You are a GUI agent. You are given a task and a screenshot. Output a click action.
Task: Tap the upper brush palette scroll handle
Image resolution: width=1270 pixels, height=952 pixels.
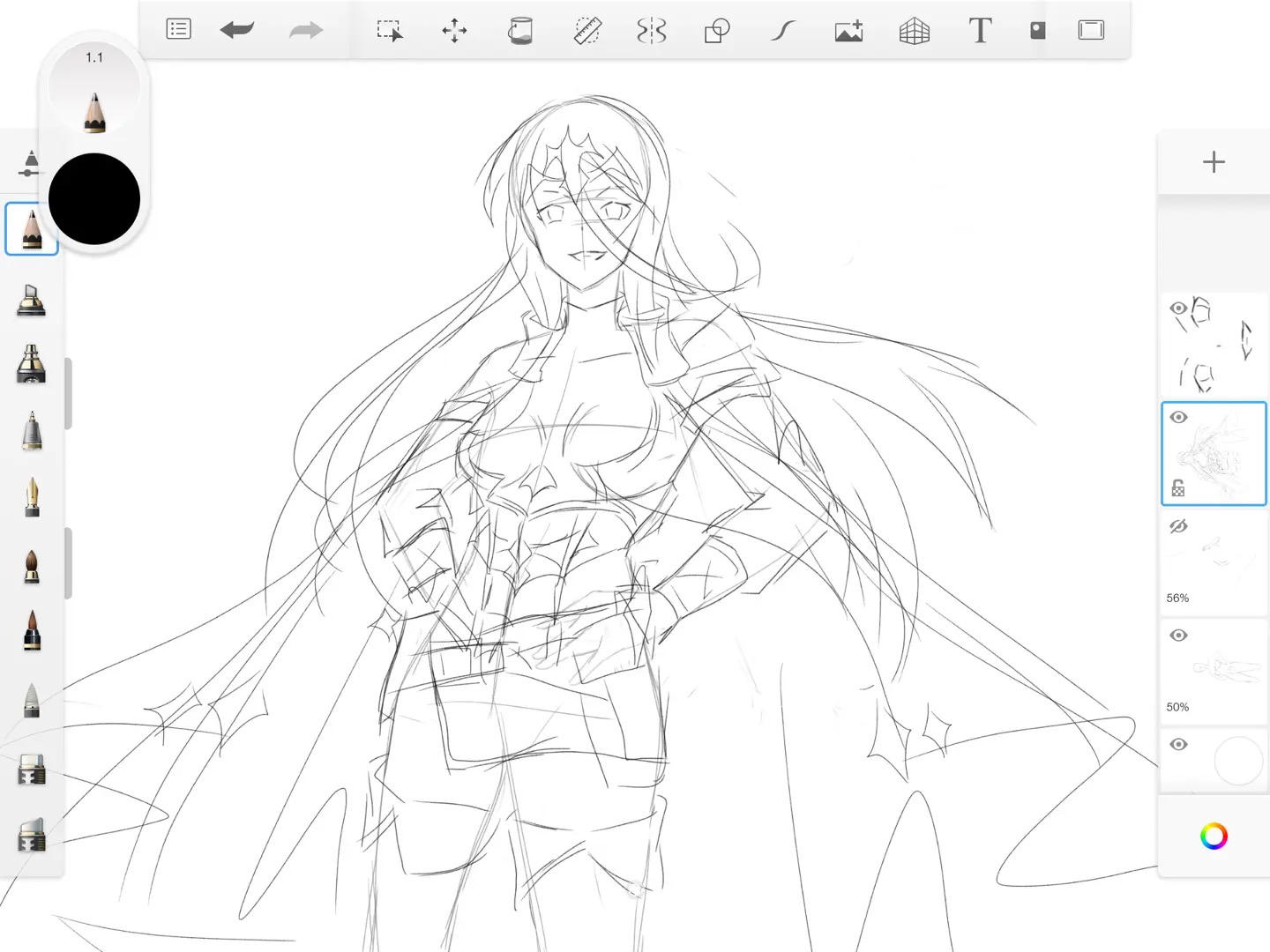tap(68, 393)
